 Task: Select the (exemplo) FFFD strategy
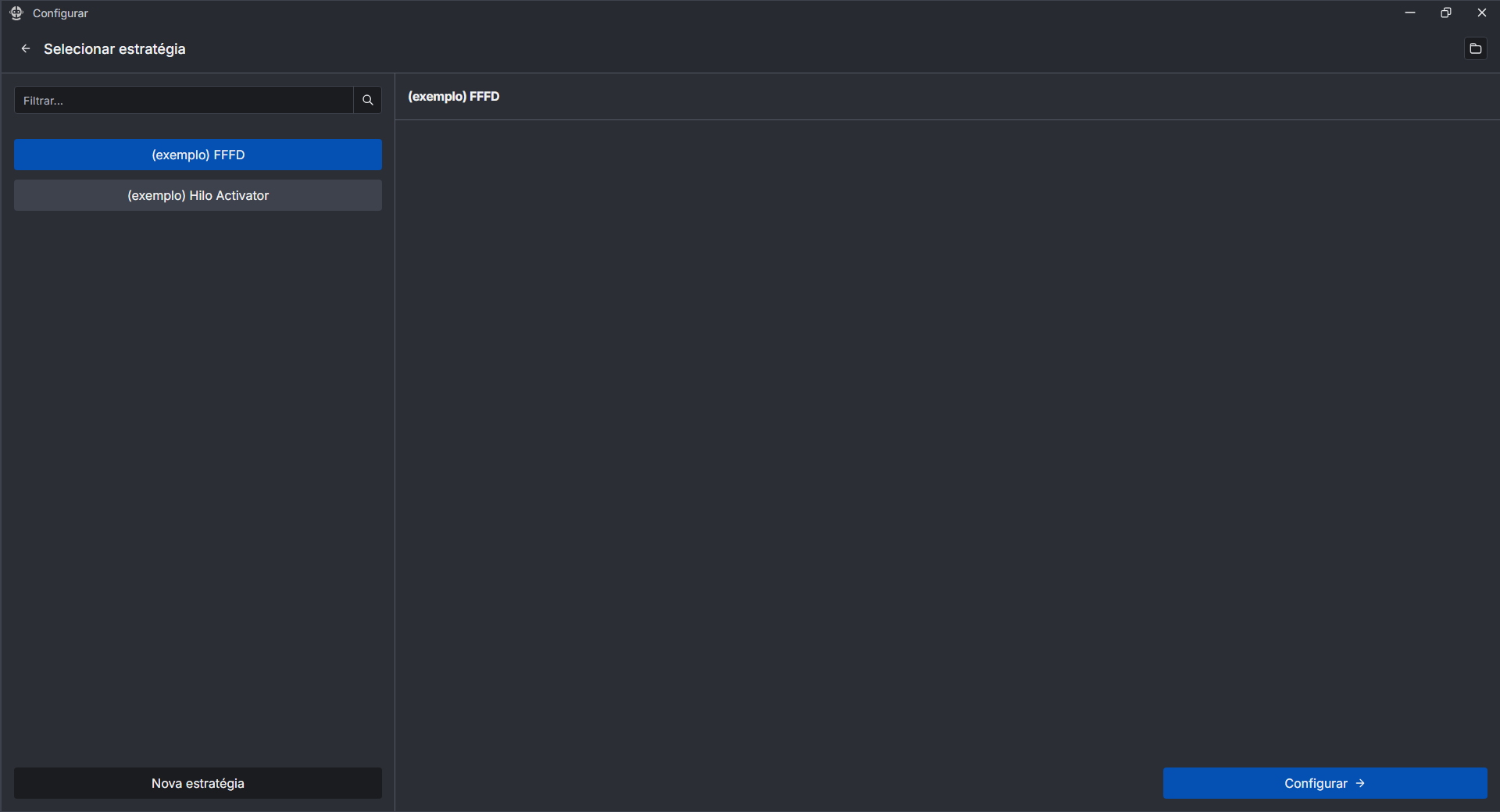click(198, 155)
